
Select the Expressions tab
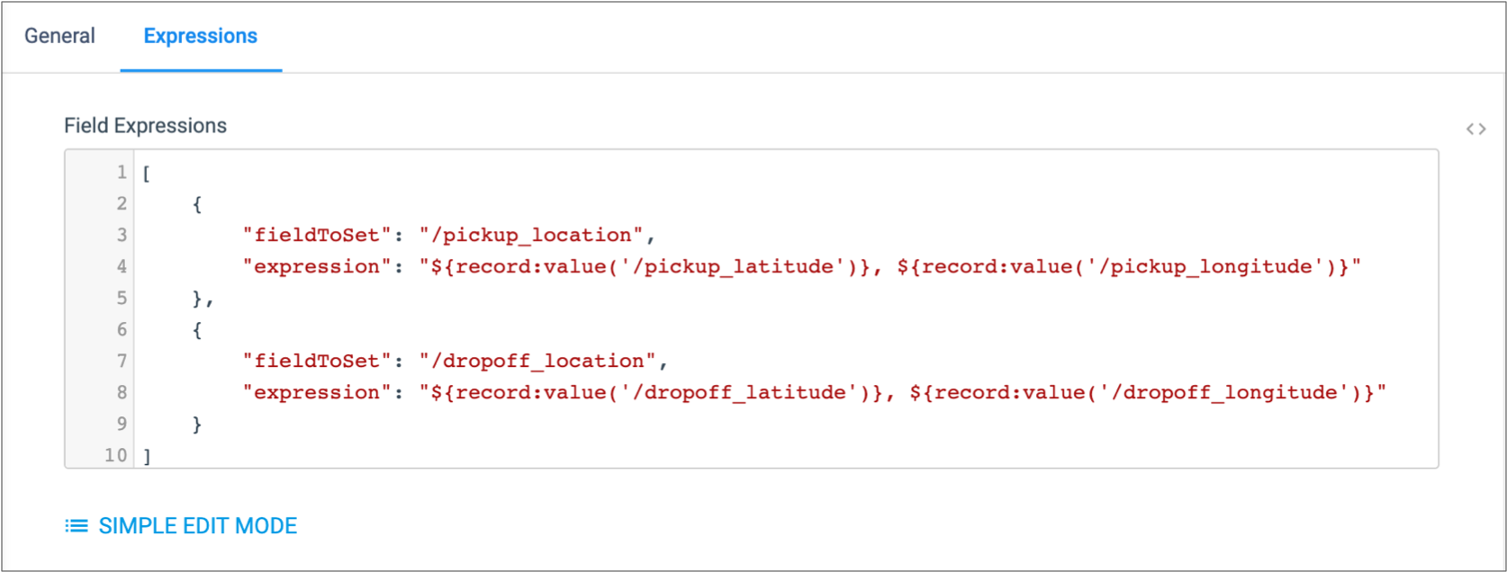200,37
